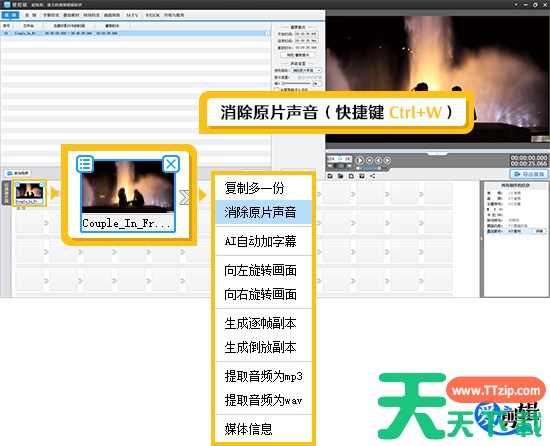The width and height of the screenshot is (550, 446).
Task: Open the 叠加素材 tab
Action: click(x=71, y=15)
